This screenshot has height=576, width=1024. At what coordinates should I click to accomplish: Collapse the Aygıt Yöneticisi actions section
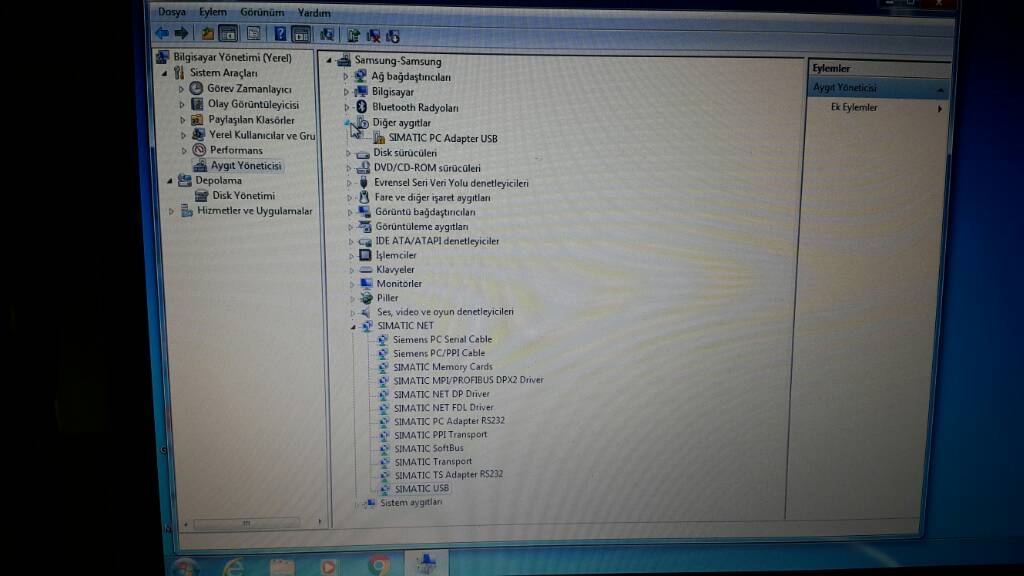(940, 89)
